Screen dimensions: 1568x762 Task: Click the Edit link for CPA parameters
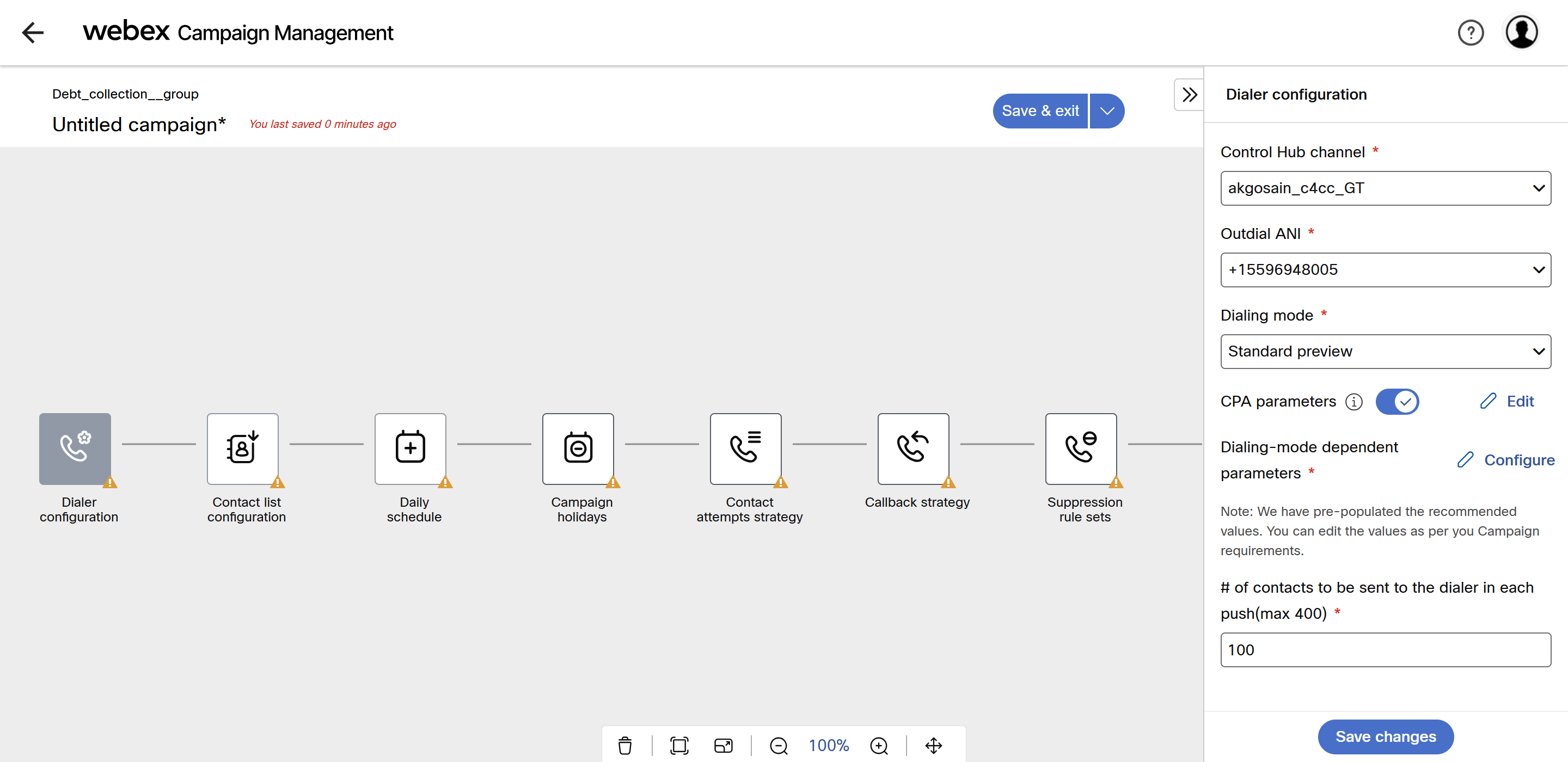(1507, 401)
